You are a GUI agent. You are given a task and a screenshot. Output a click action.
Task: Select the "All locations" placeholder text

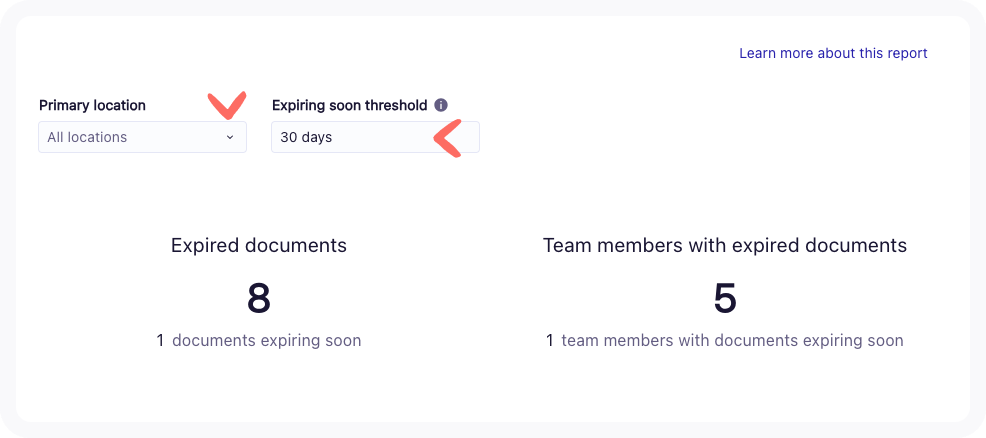click(x=87, y=137)
